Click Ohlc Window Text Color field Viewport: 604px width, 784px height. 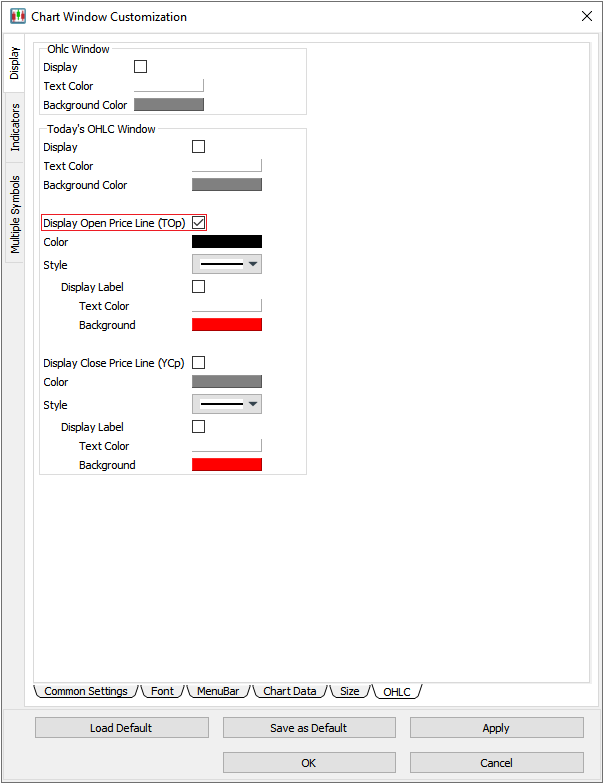(168, 86)
